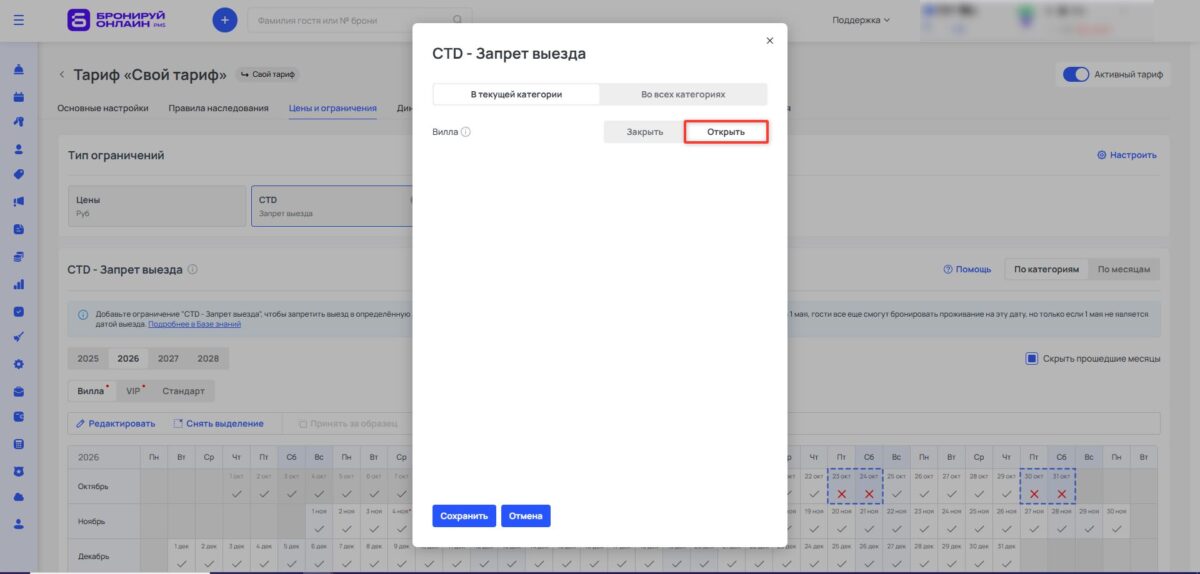Click the Сохранить button
Image resolution: width=1200 pixels, height=574 pixels.
point(464,516)
